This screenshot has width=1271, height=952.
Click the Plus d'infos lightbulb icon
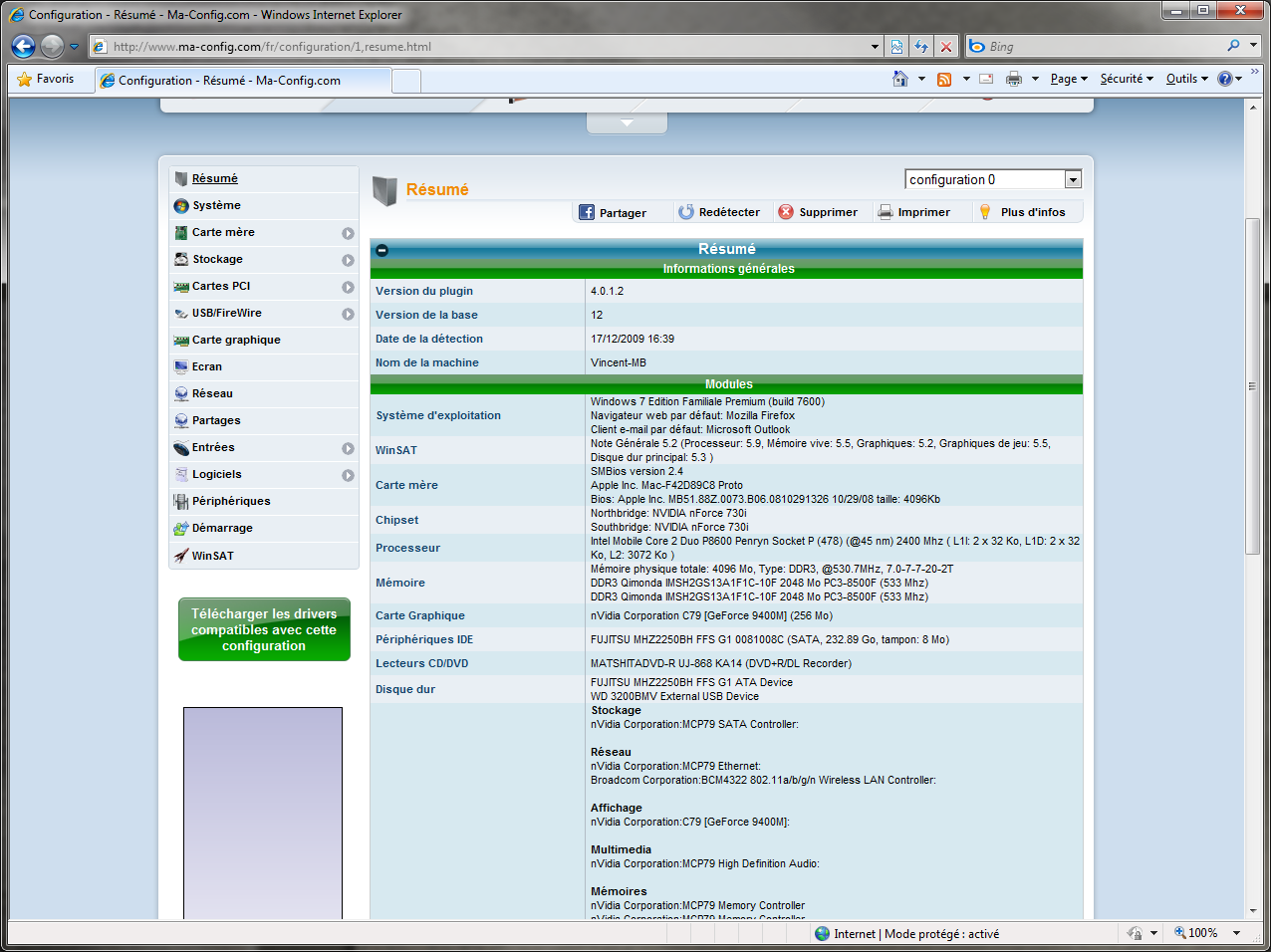tap(985, 212)
